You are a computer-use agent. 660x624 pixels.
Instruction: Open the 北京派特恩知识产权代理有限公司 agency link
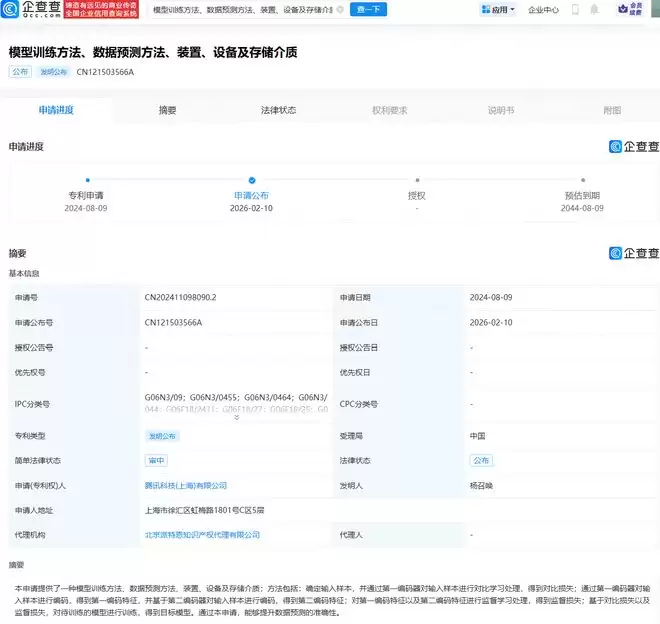[x=202, y=535]
